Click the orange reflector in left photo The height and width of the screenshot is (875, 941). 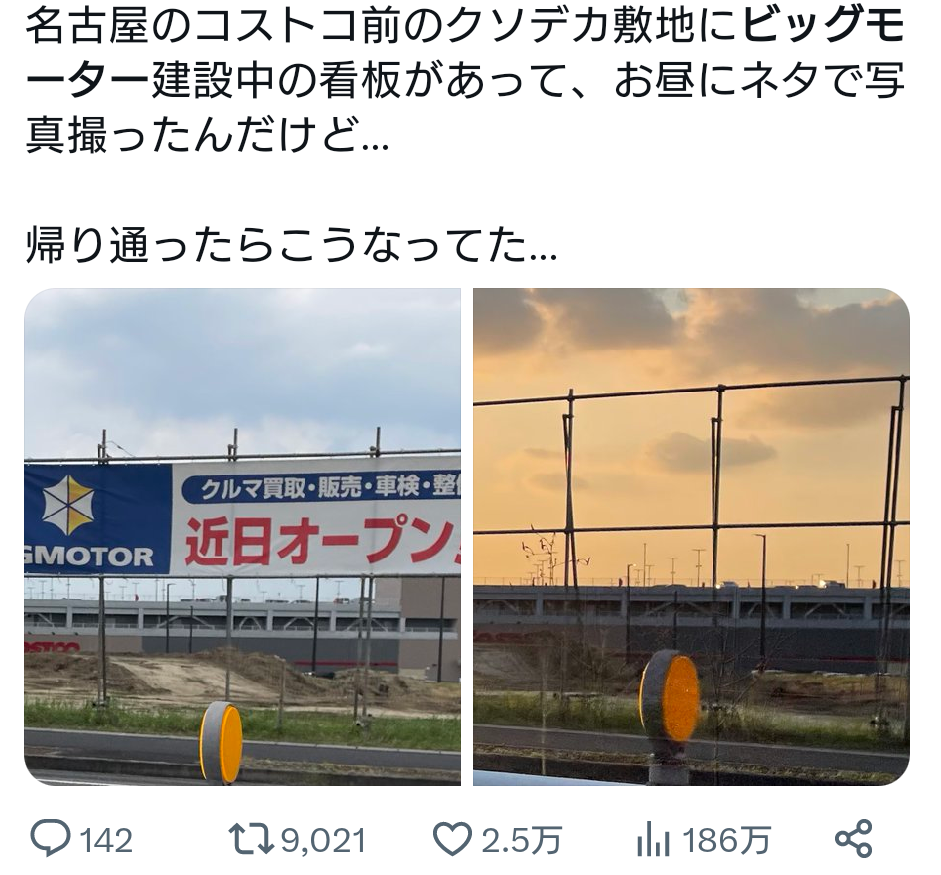221,742
